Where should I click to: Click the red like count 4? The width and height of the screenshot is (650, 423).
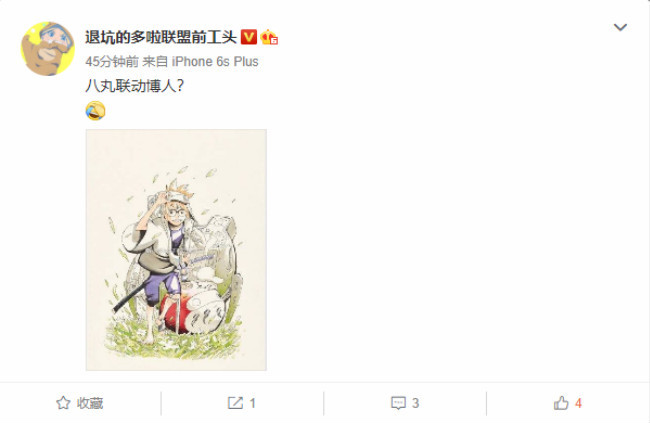(x=578, y=403)
